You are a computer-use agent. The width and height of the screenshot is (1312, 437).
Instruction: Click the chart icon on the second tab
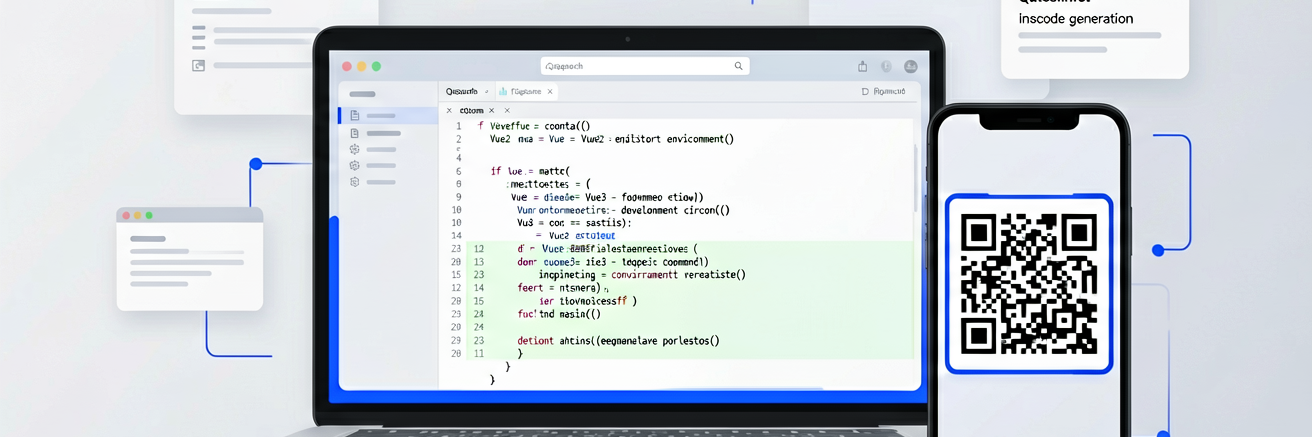point(503,91)
